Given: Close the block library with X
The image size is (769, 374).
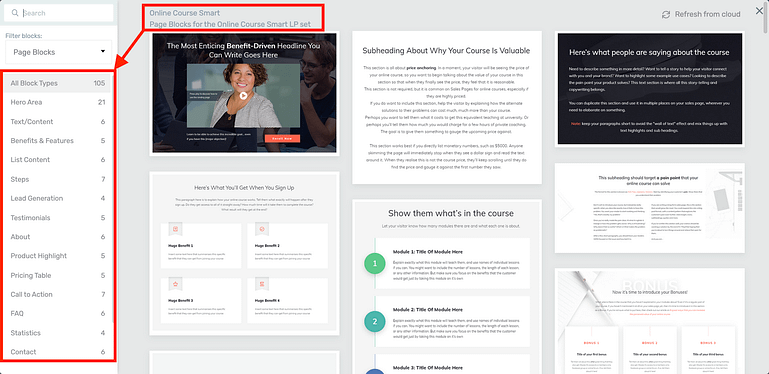Looking at the screenshot, I should [x=759, y=11].
